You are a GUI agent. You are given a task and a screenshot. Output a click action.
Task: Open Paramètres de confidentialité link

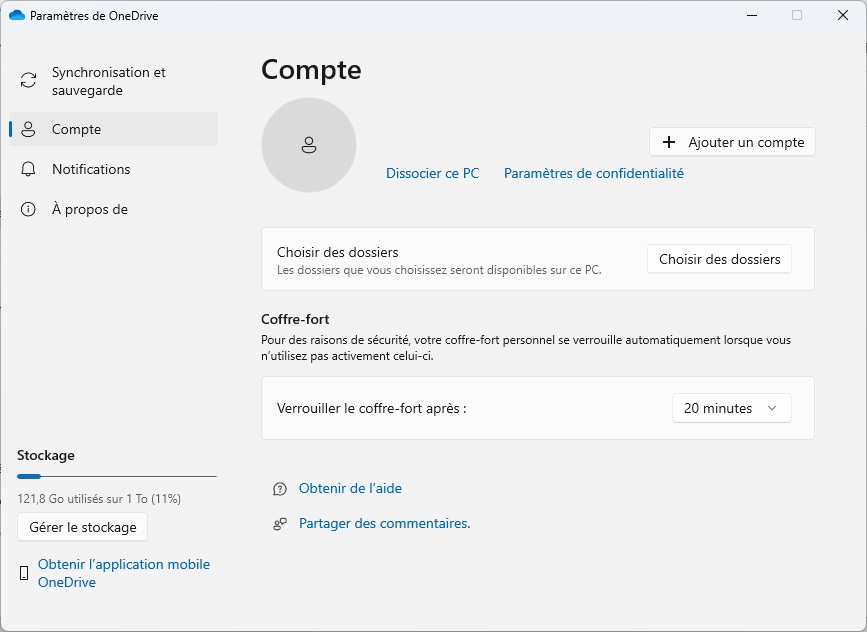[x=594, y=174]
